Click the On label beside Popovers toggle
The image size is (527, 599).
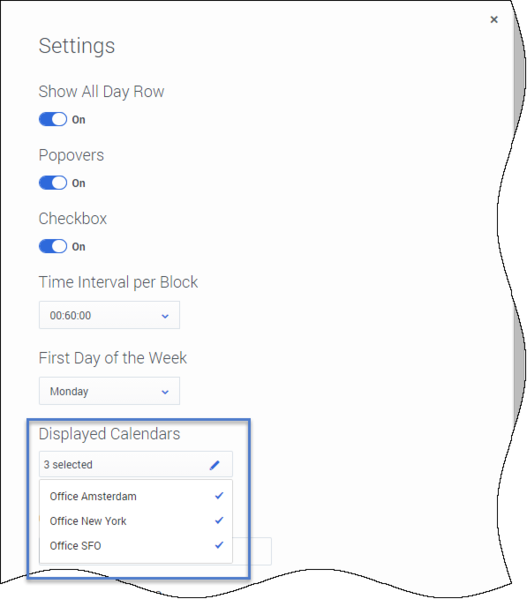point(79,183)
